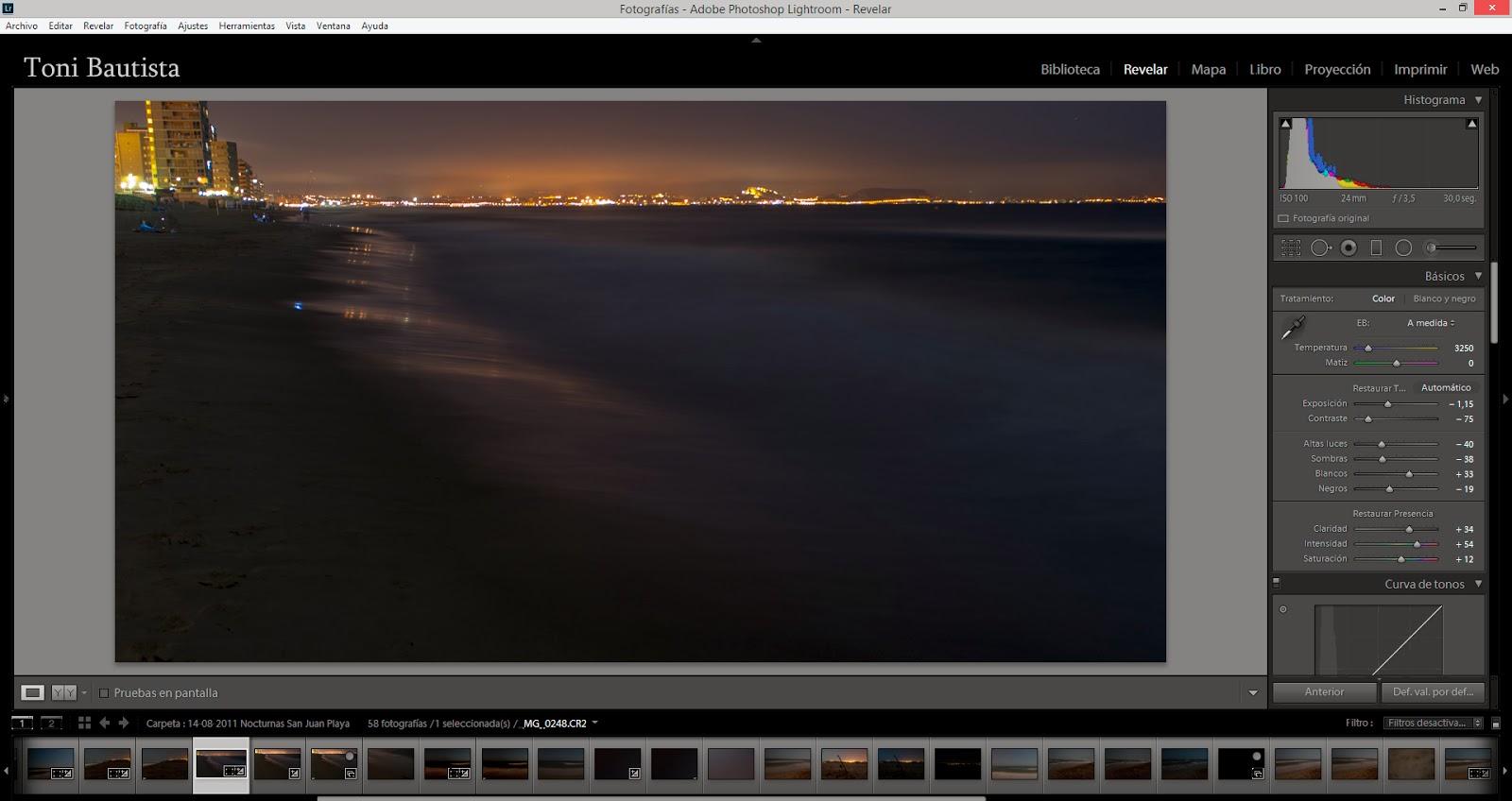
Task: Select the Graduated Filter tool
Action: (x=1376, y=247)
